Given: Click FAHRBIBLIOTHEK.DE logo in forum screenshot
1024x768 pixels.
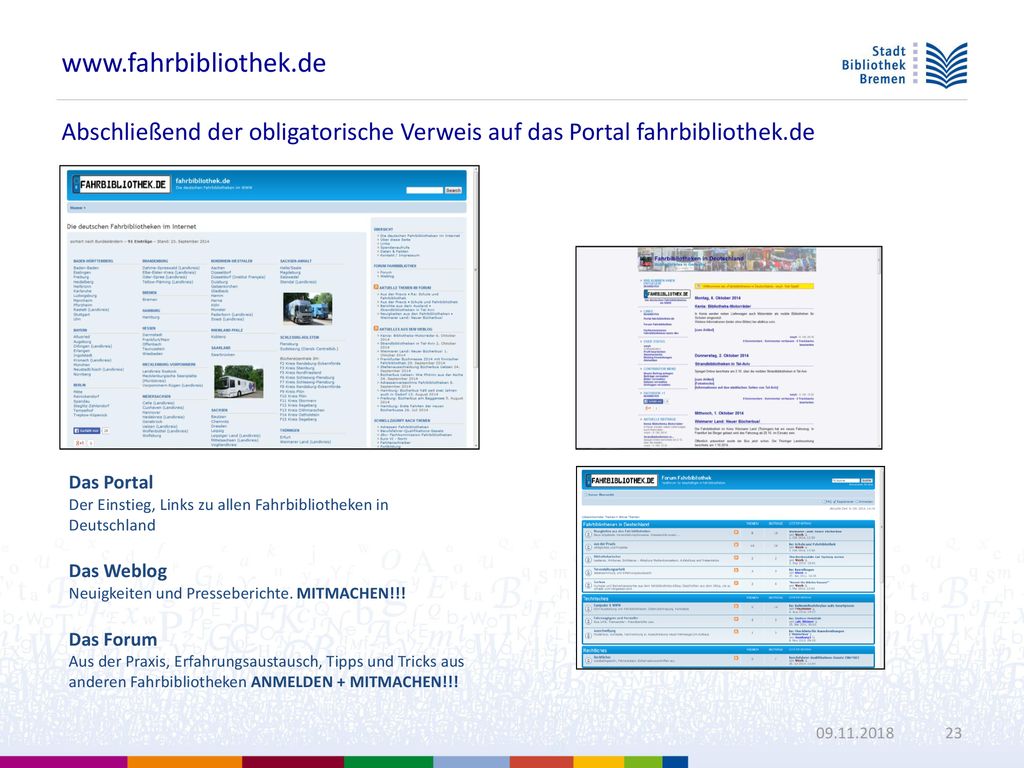Looking at the screenshot, I should [x=622, y=480].
